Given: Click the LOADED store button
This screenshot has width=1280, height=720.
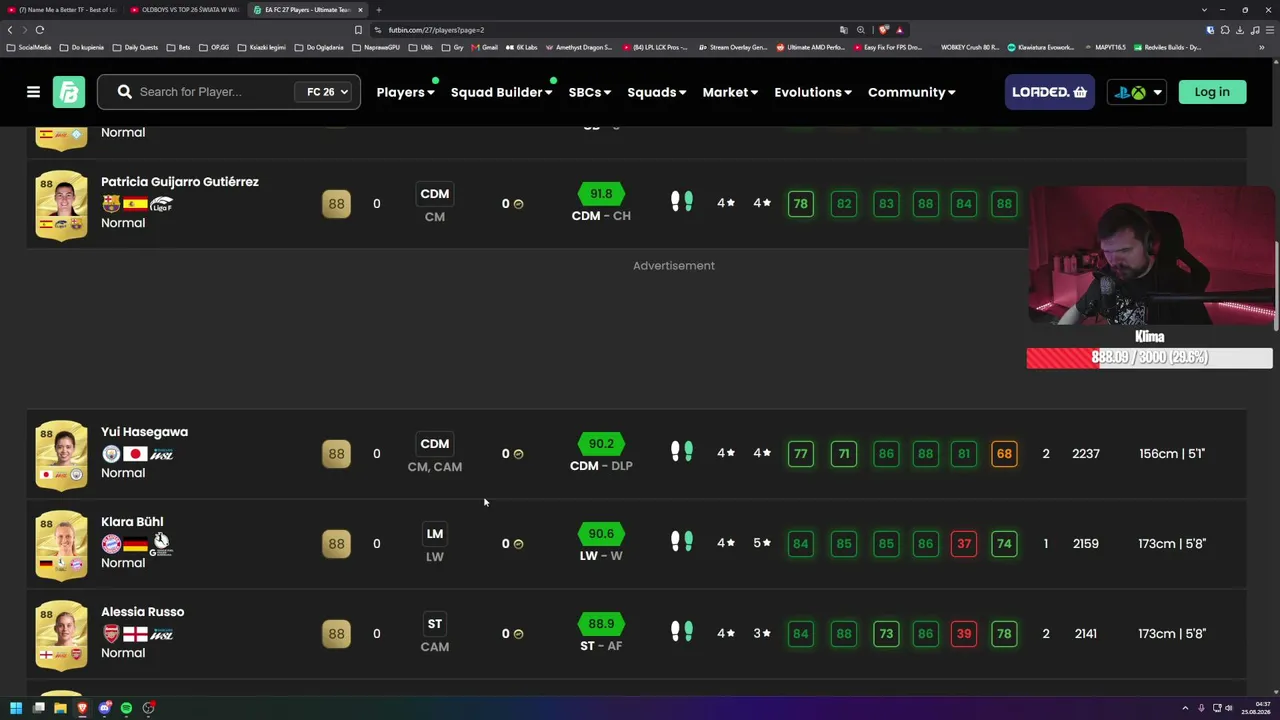Looking at the screenshot, I should click(x=1049, y=92).
